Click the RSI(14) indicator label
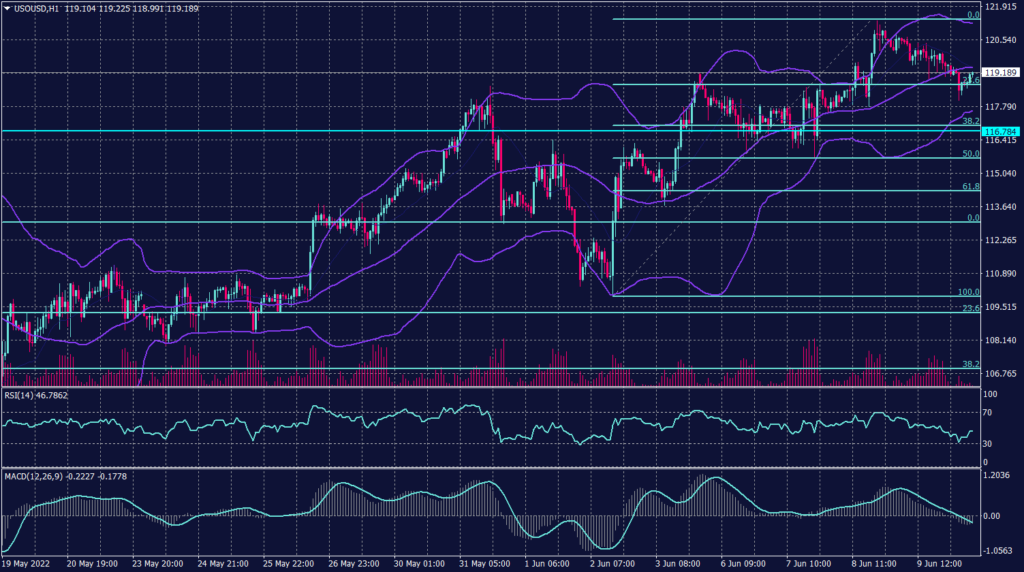Image resolution: width=1024 pixels, height=572 pixels. coord(24,396)
